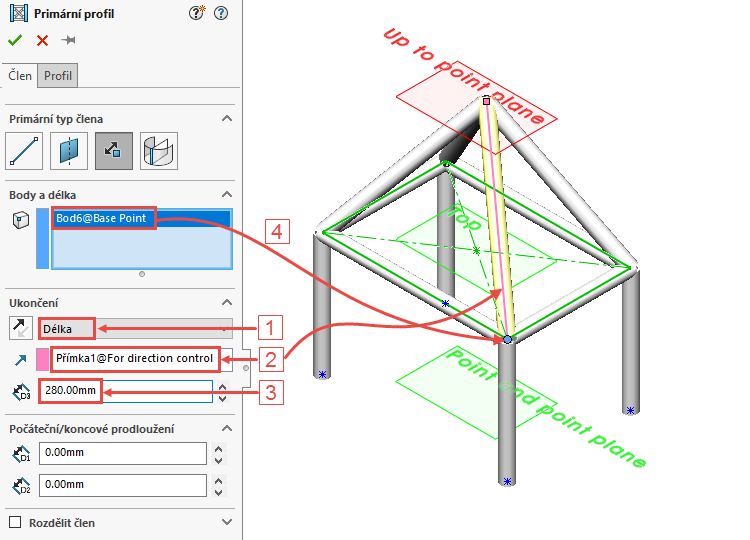Click the D2 end extension icon

[22, 485]
